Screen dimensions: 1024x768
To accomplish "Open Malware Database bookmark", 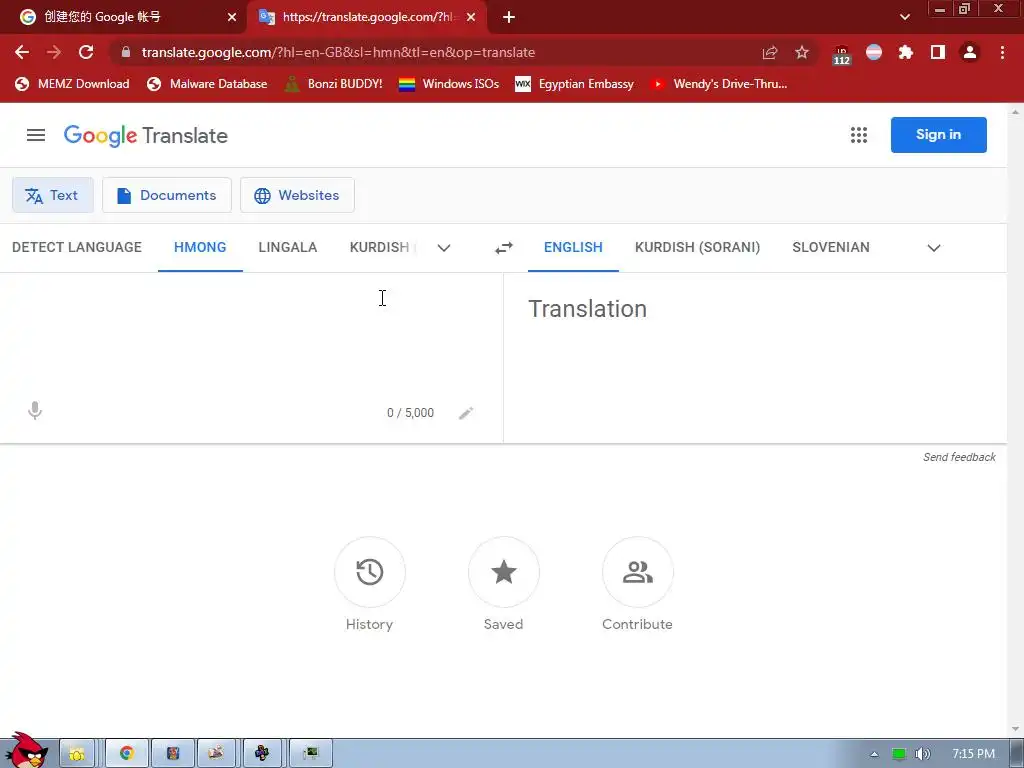I will click(x=207, y=84).
